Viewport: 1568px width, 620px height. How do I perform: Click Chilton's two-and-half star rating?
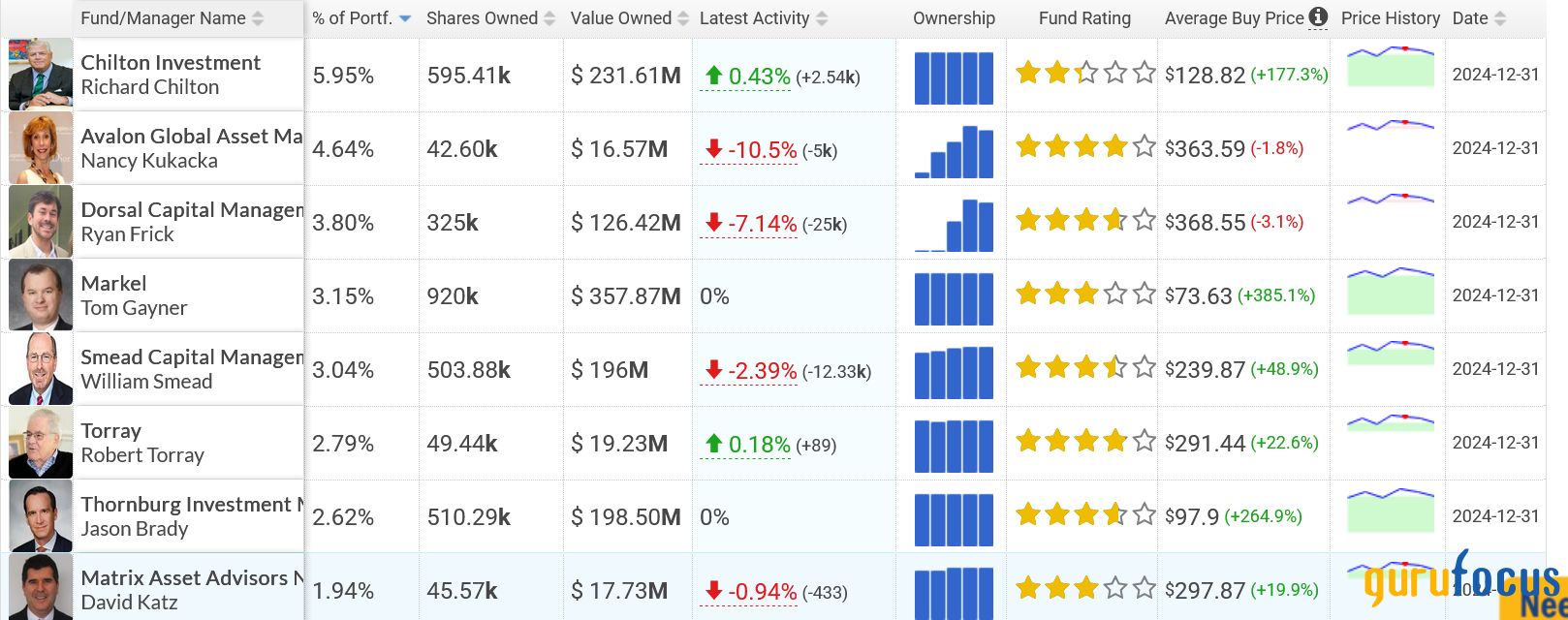pos(1085,72)
